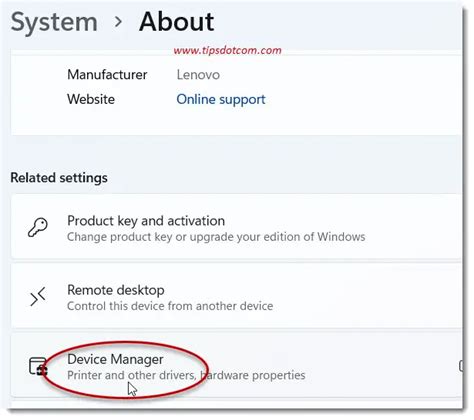Click the Device Manager icon
Image resolution: width=474 pixels, height=420 pixels.
38,366
